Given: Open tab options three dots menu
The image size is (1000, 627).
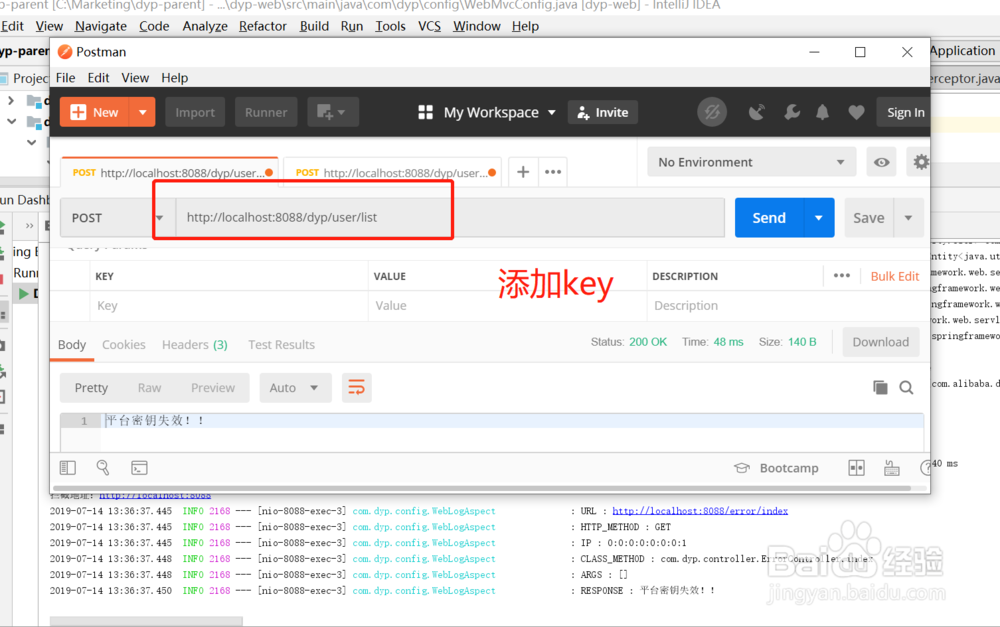Looking at the screenshot, I should click(x=553, y=172).
